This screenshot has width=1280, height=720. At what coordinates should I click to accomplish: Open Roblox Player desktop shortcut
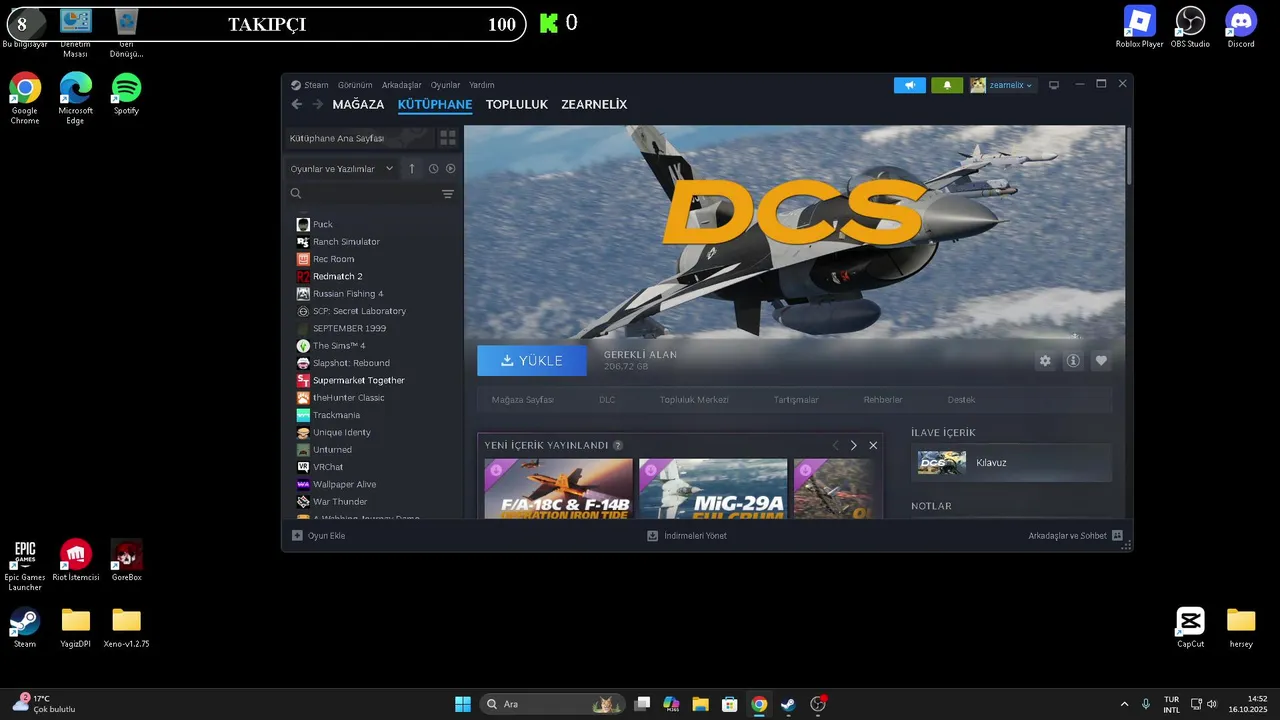(x=1140, y=27)
